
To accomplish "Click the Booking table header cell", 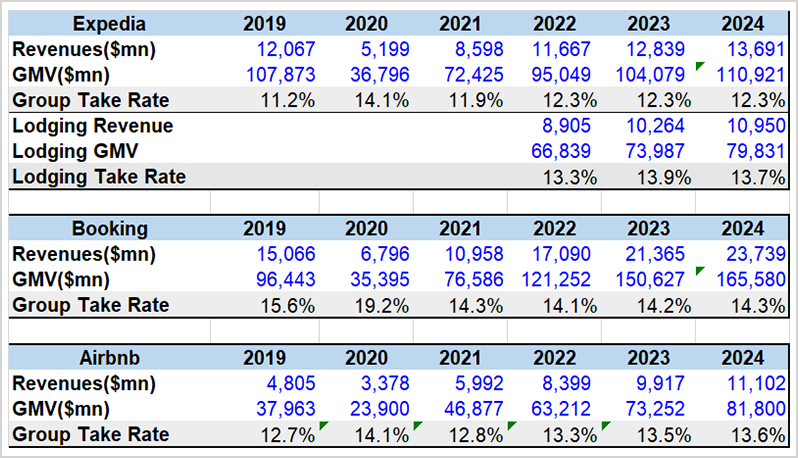I will 109,228.
